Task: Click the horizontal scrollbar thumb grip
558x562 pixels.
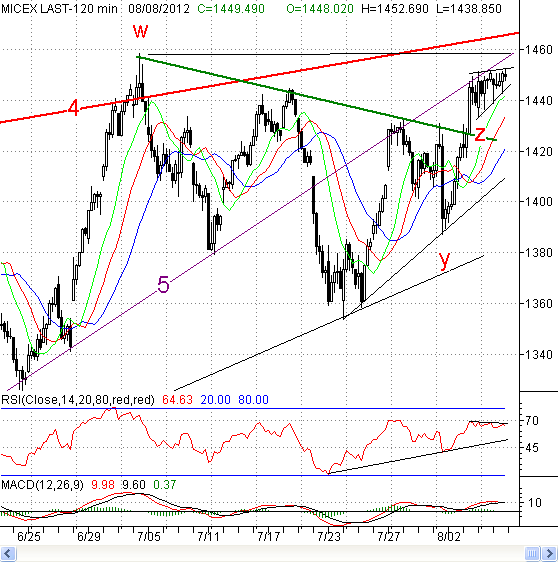Action: click(x=532, y=553)
